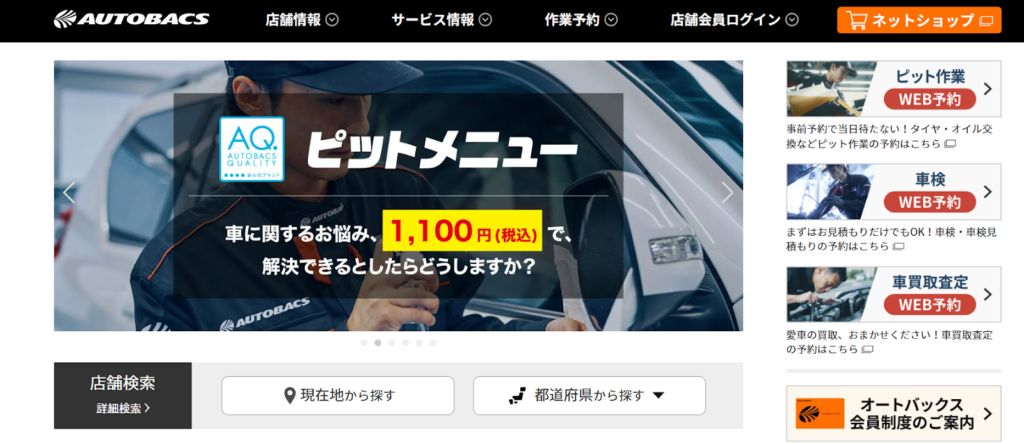Viewport: 1024px width, 444px height.
Task: Open the 詳細検索 link
Action: pos(123,409)
